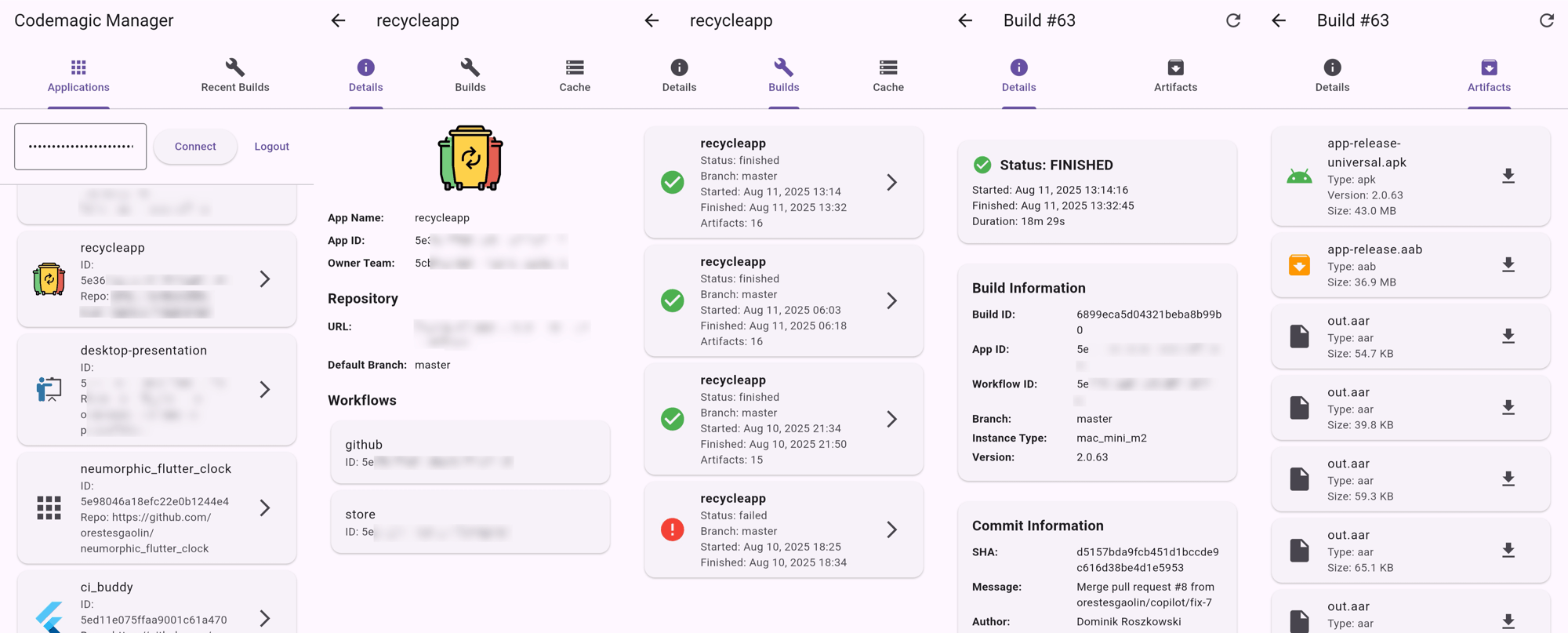Go back from the Build #63 Details screen

coord(965,20)
